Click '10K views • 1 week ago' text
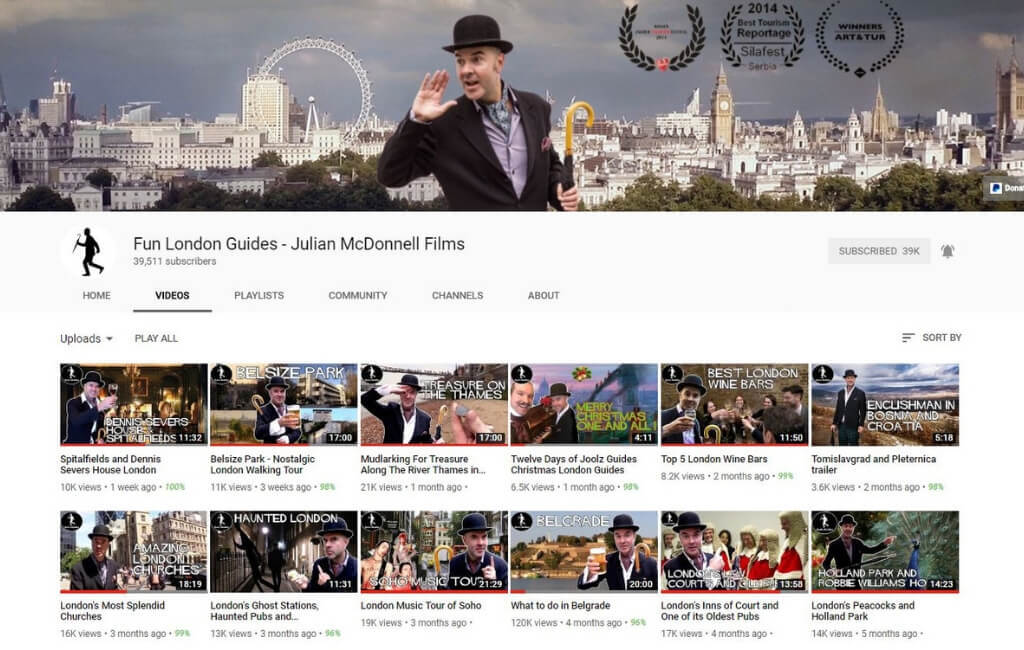 coord(108,487)
